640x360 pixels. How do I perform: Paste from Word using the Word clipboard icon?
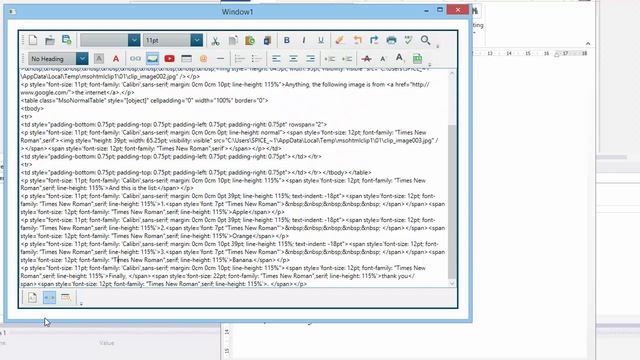[x=267, y=40]
